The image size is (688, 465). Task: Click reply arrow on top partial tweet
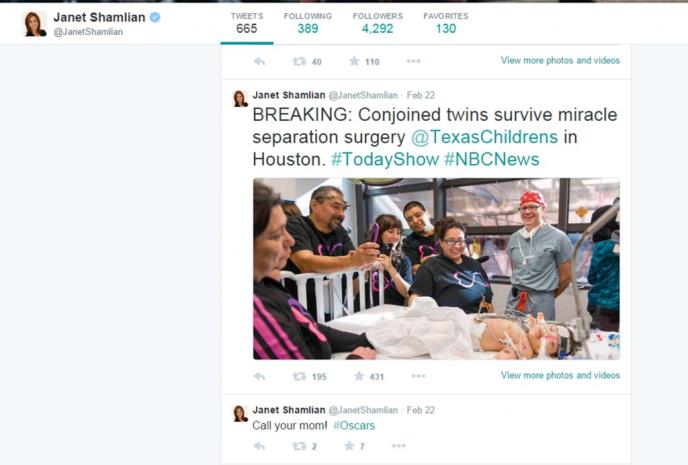click(x=259, y=61)
